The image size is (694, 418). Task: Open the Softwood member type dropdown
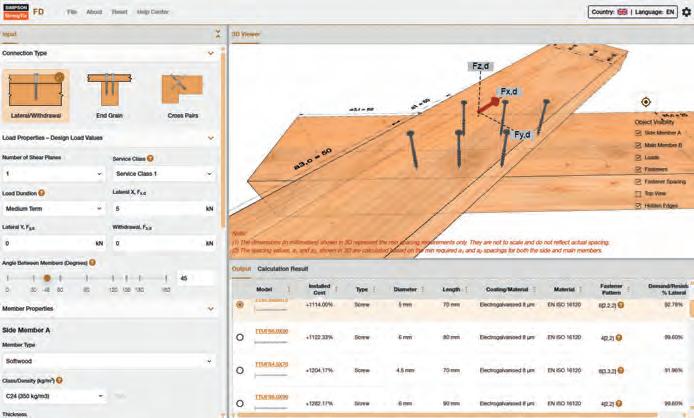109,361
